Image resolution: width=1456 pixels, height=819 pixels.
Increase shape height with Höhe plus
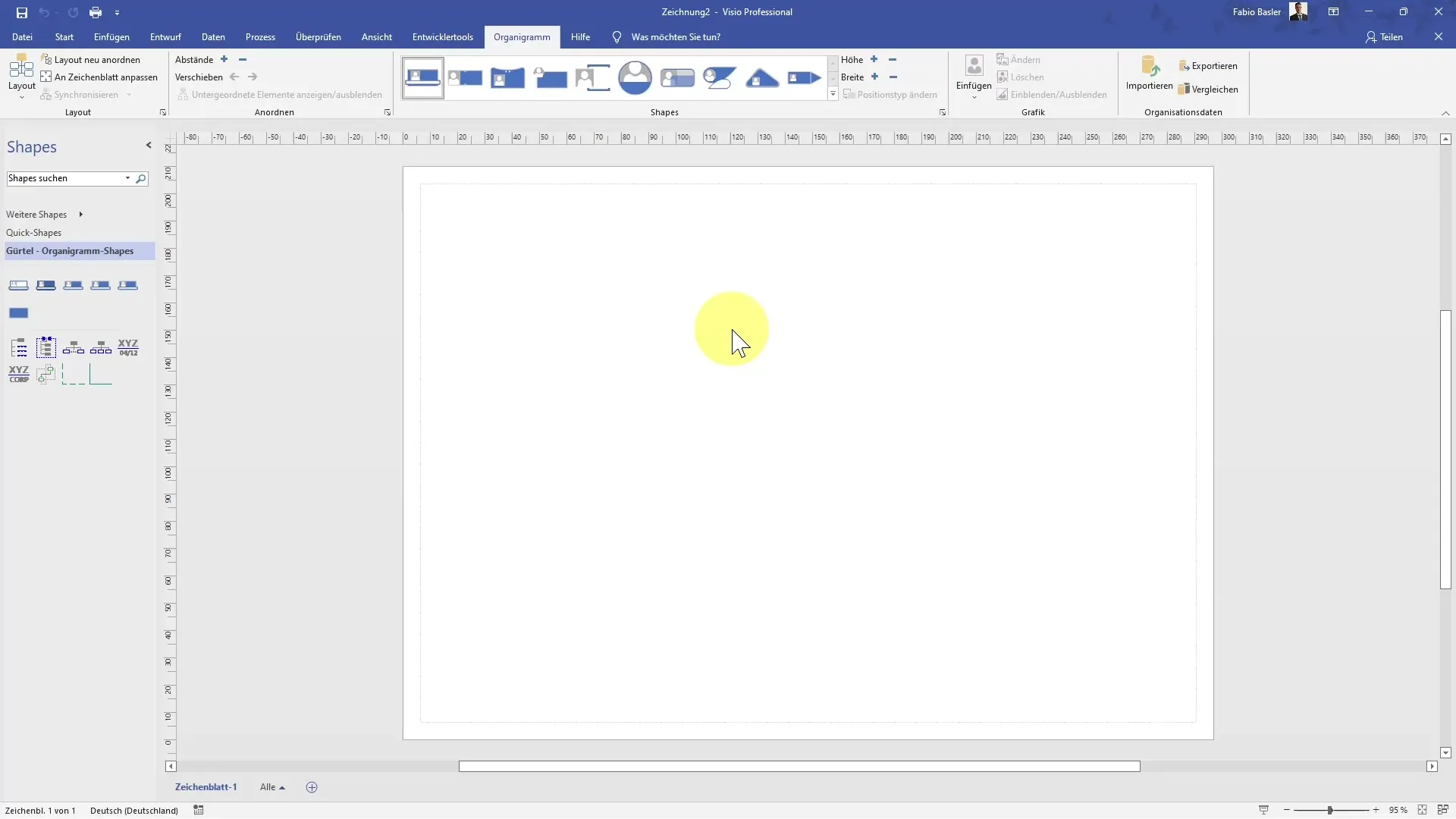[874, 59]
